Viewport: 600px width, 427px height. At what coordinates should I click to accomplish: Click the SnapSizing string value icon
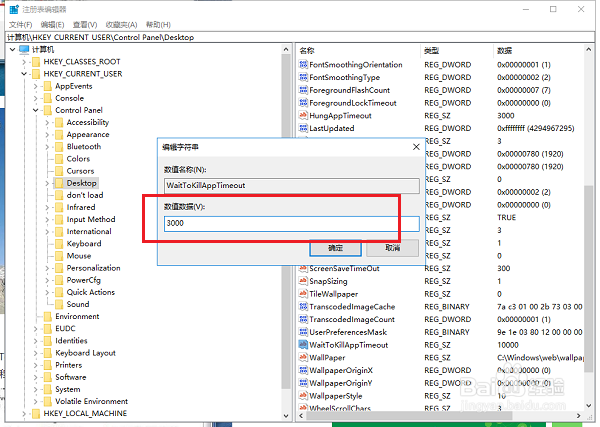pyautogui.click(x=303, y=281)
